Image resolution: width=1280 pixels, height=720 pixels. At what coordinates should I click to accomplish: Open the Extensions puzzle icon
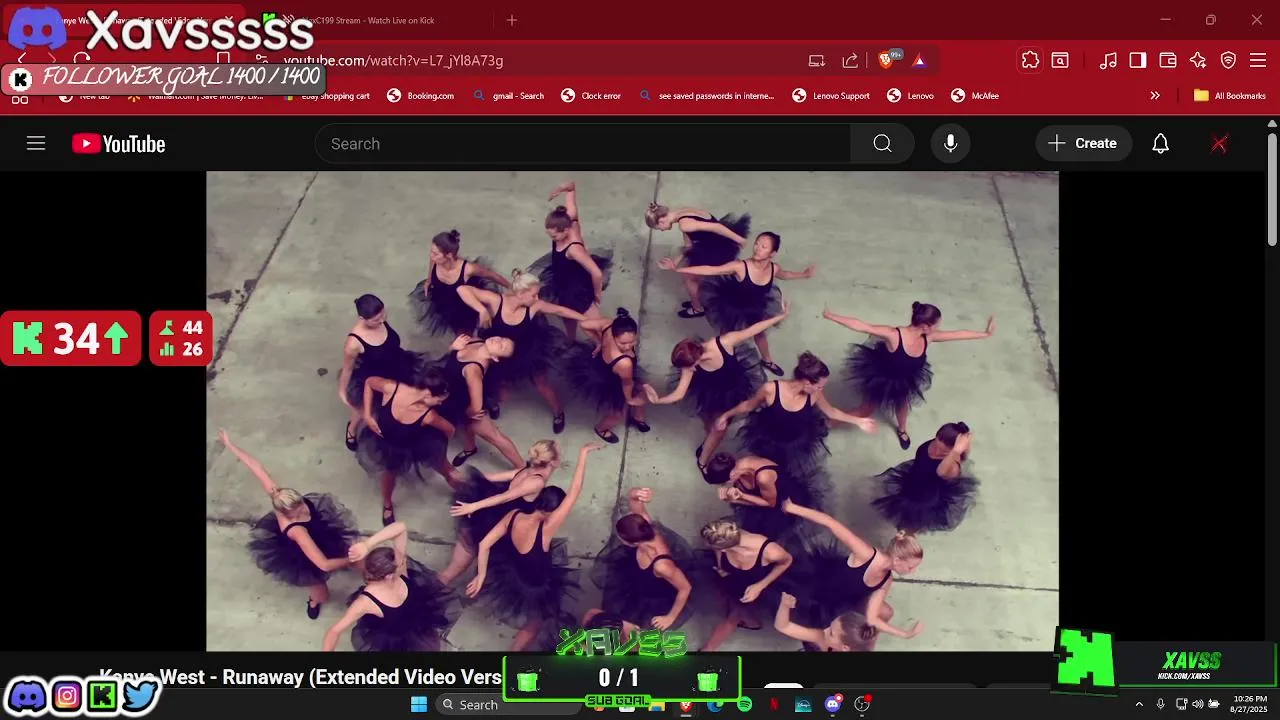(1030, 60)
